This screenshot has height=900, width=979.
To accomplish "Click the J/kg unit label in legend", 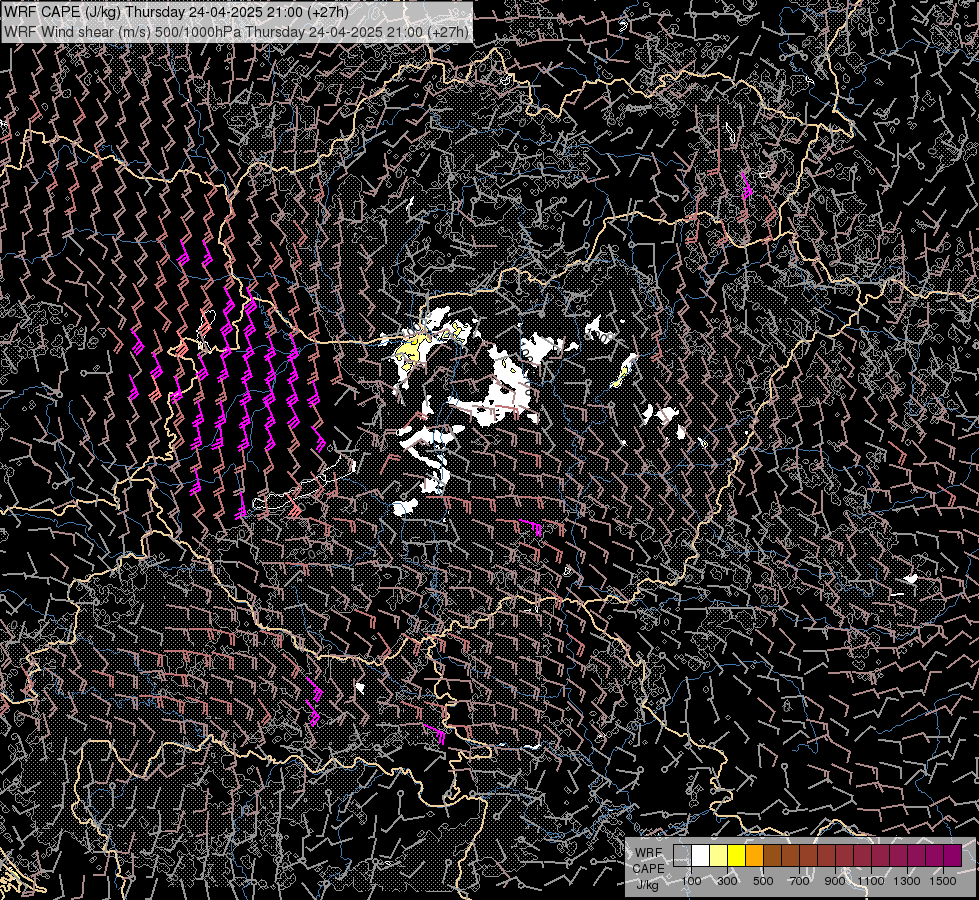I will [x=647, y=885].
